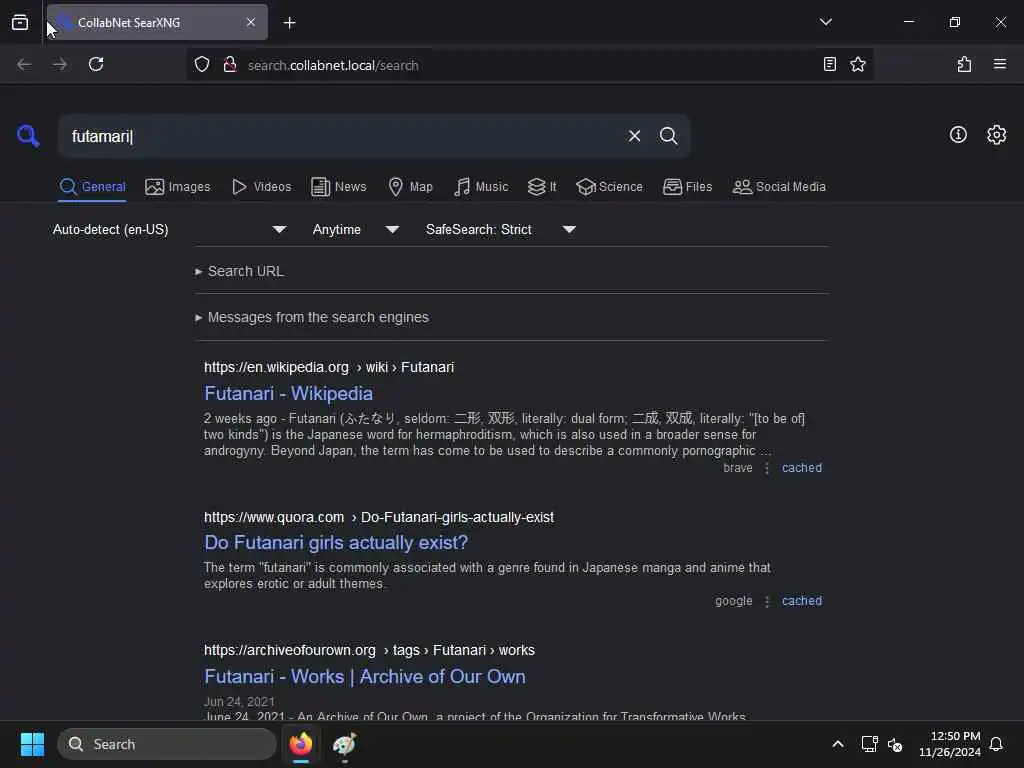
Task: Clear the search query with the X icon
Action: (634, 136)
